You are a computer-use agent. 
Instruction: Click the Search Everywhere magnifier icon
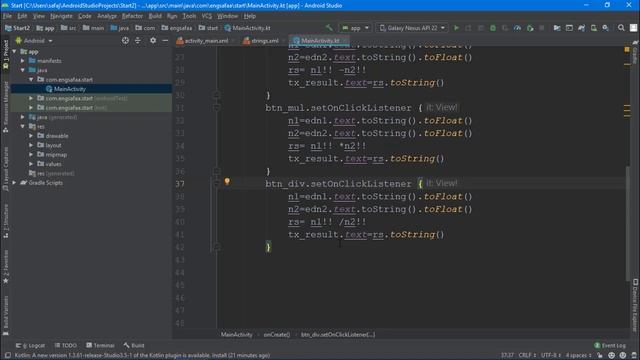click(621, 28)
